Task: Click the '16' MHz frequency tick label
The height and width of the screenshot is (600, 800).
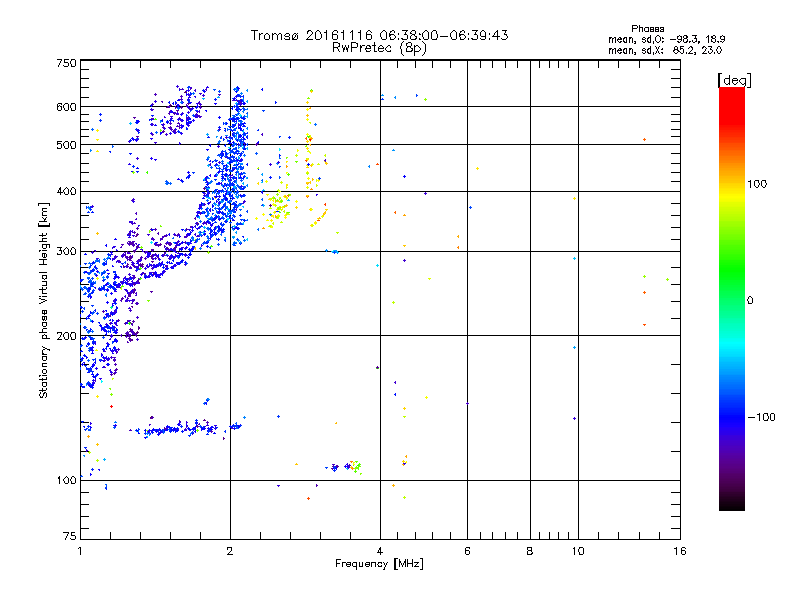Action: [680, 551]
